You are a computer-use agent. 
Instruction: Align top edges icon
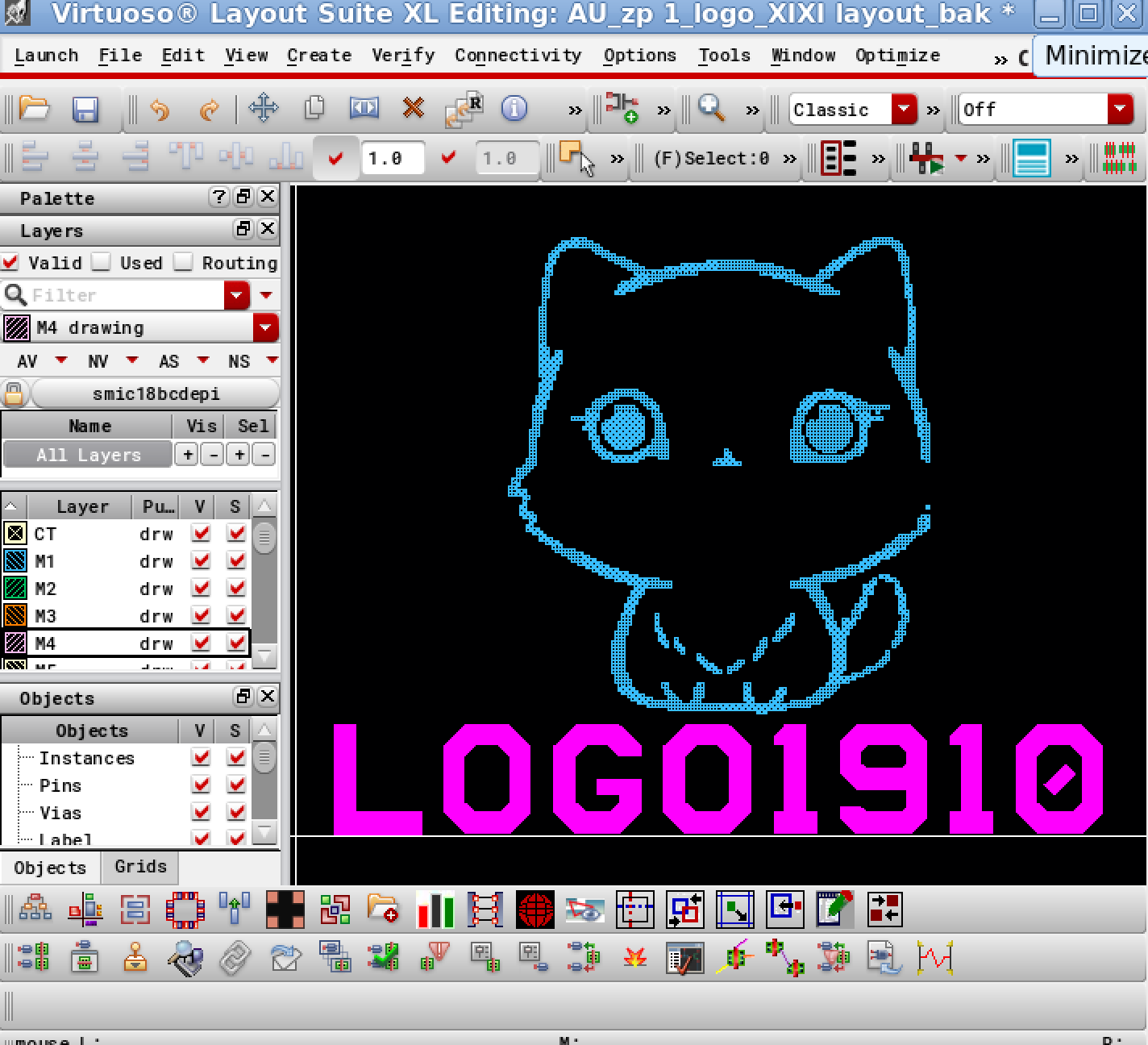[185, 157]
